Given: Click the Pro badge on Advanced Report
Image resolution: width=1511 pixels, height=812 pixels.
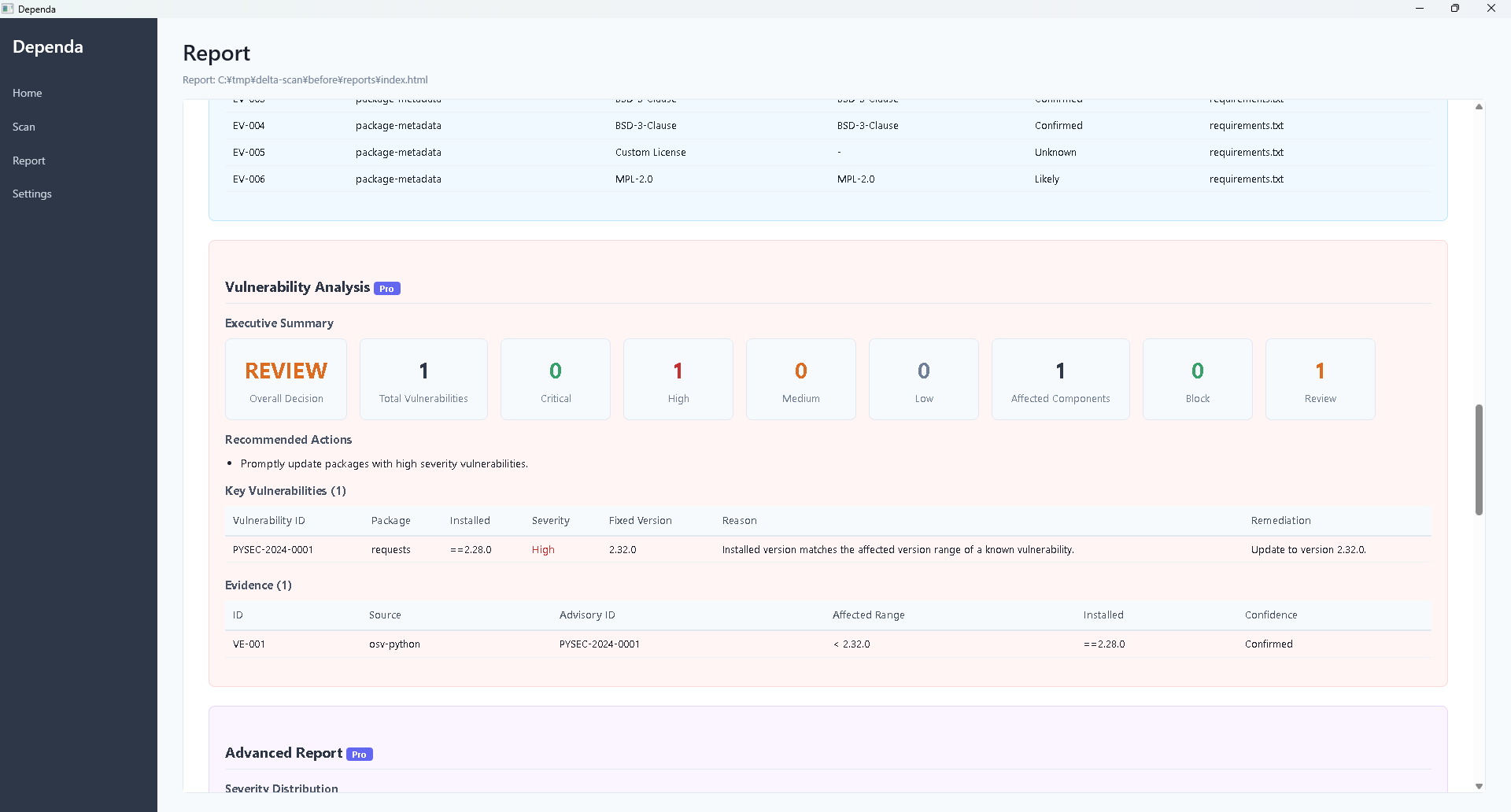Looking at the screenshot, I should (359, 754).
